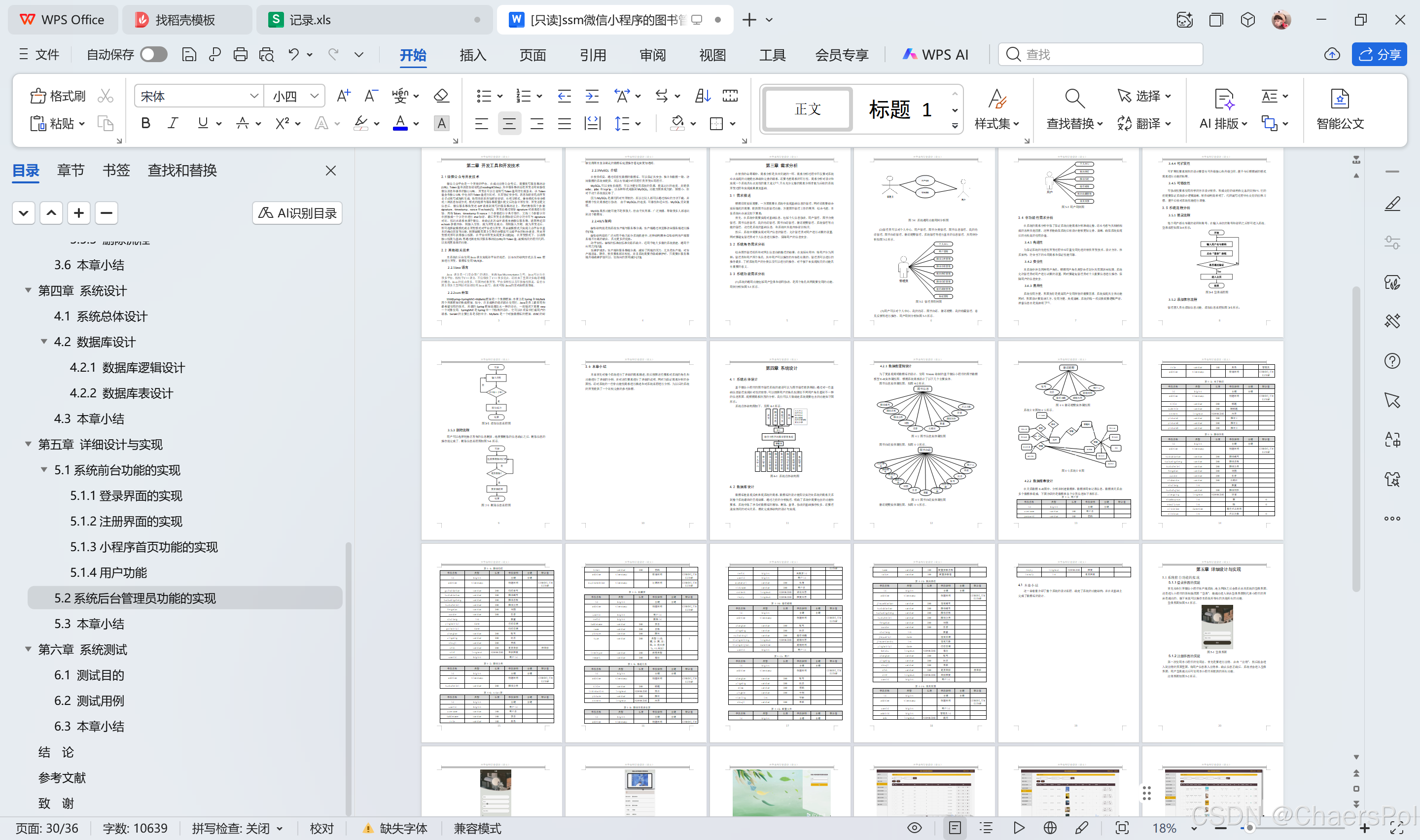Click the 缺失字体 warning in status bar

coord(395,829)
